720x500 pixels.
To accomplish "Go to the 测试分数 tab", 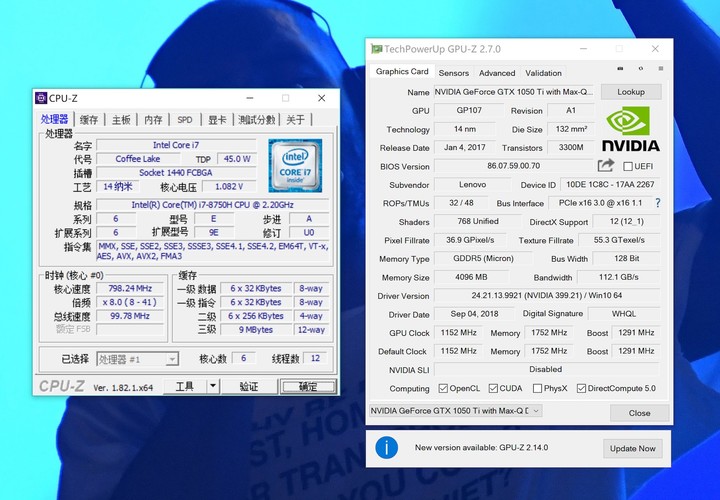I will (257, 120).
